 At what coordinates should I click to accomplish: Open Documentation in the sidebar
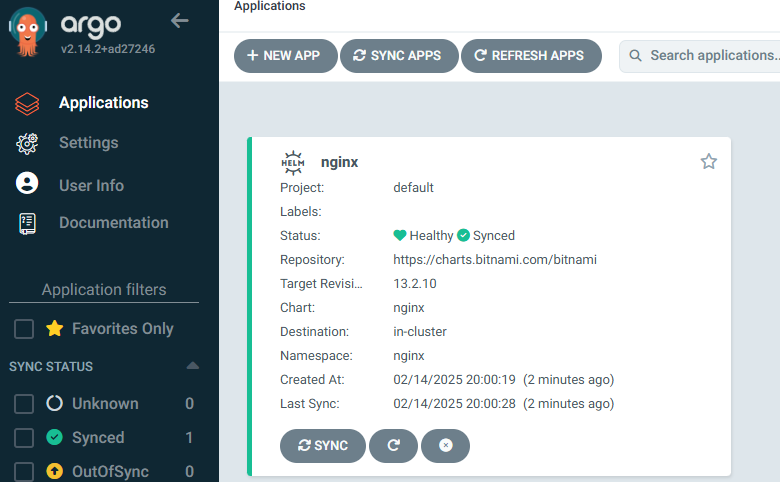[x=113, y=222]
